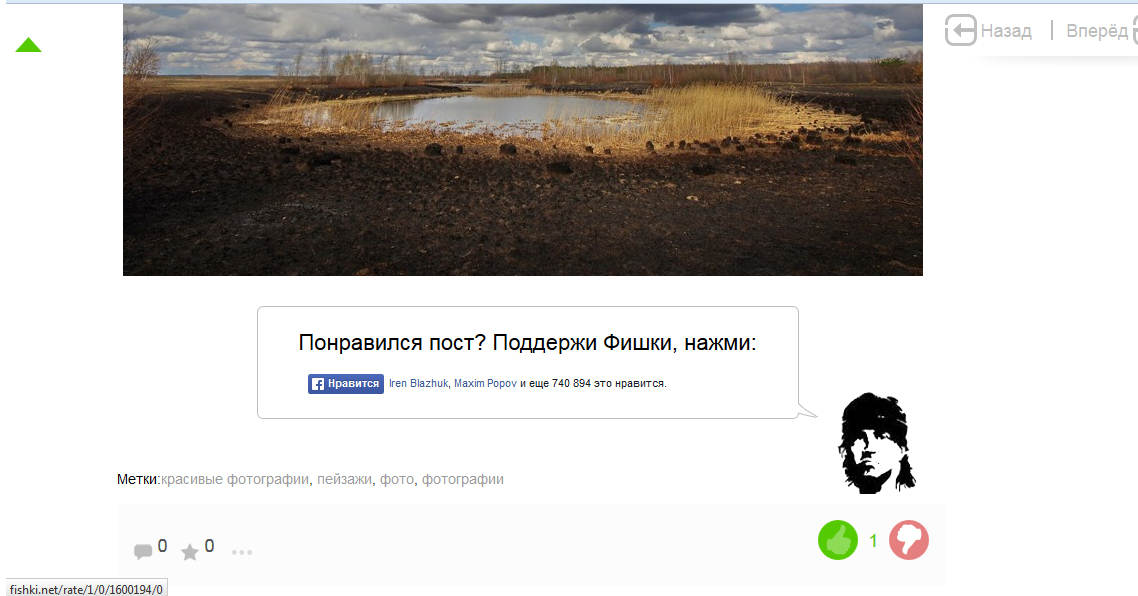Click the Facebook Нравится like button

[345, 384]
